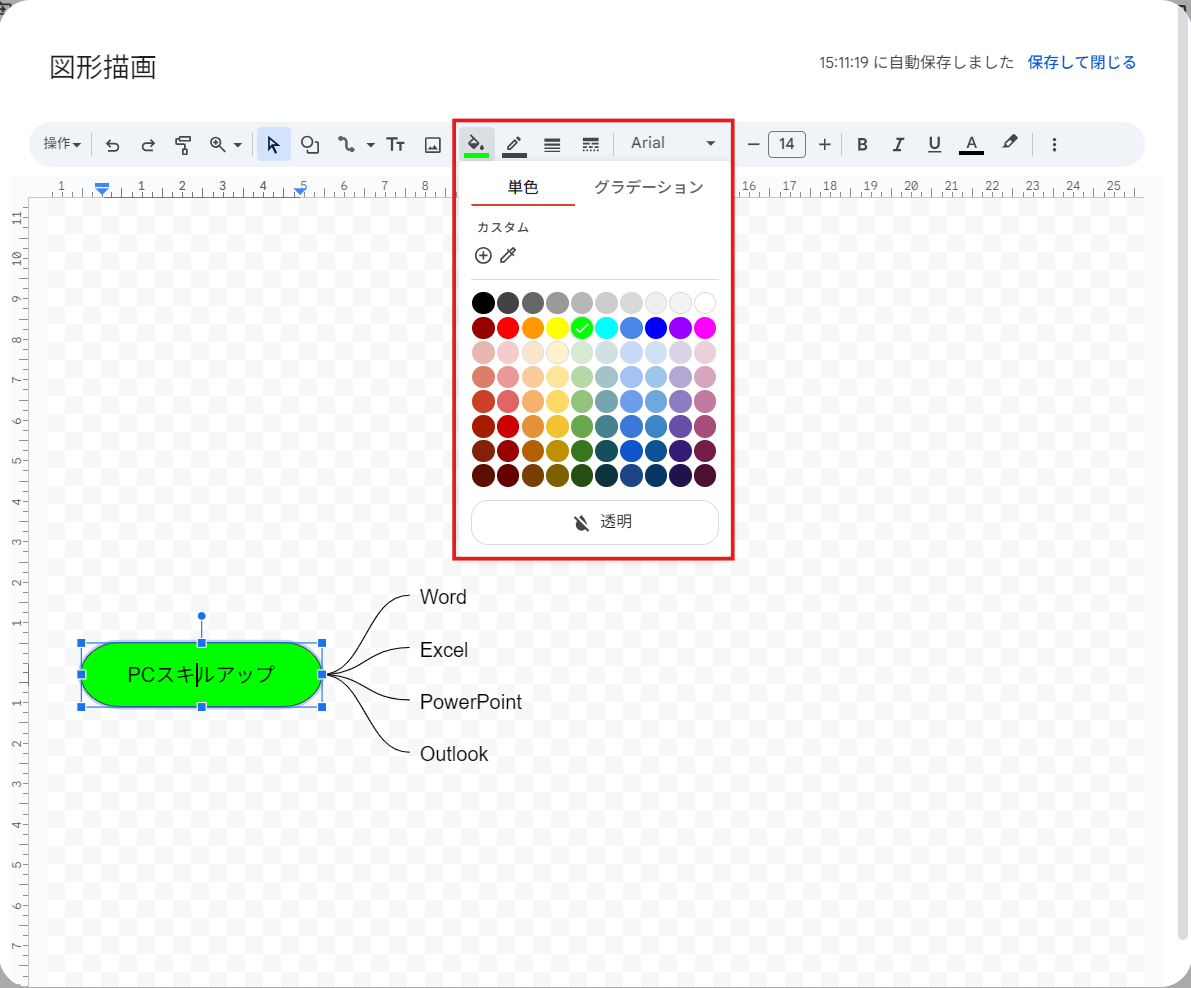This screenshot has height=988, width=1191.
Task: Click the zoom magnifier icon
Action: pos(218,144)
